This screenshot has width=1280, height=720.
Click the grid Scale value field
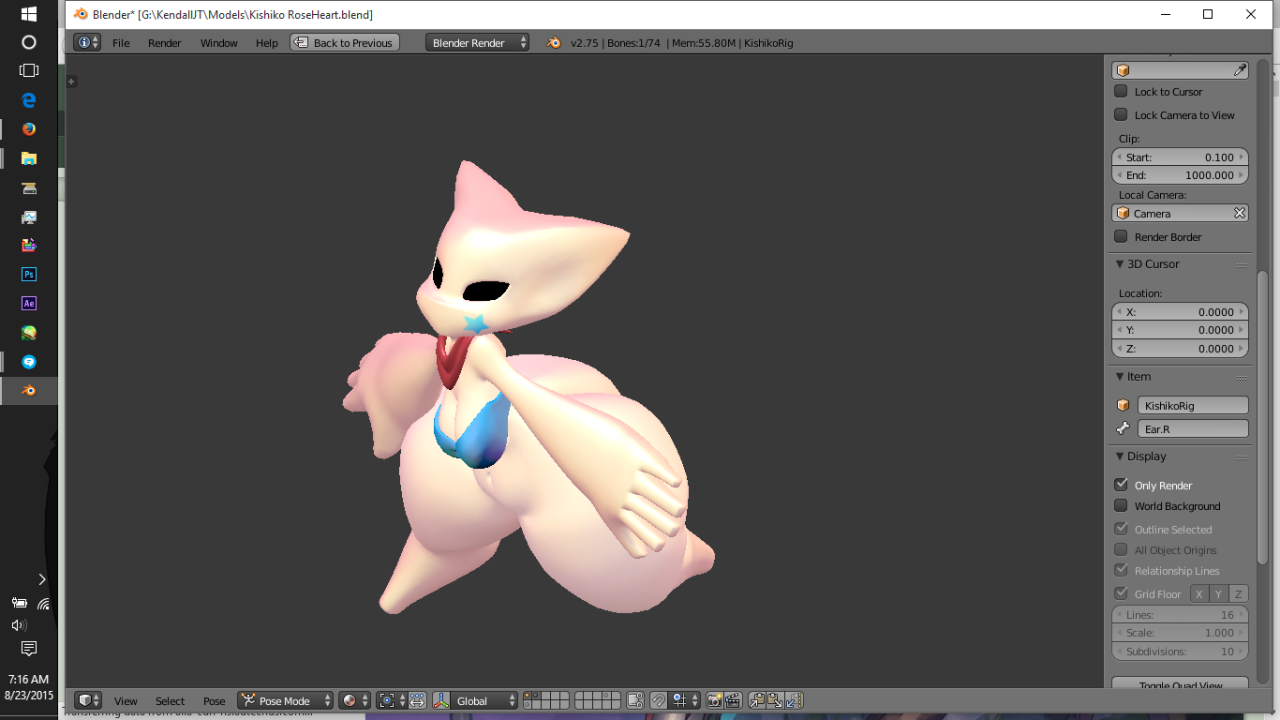[x=1180, y=633]
